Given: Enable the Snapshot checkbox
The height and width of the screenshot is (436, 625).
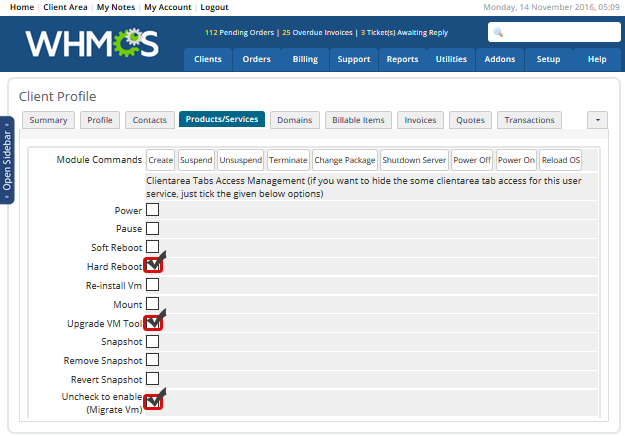Looking at the screenshot, I should coord(153,342).
